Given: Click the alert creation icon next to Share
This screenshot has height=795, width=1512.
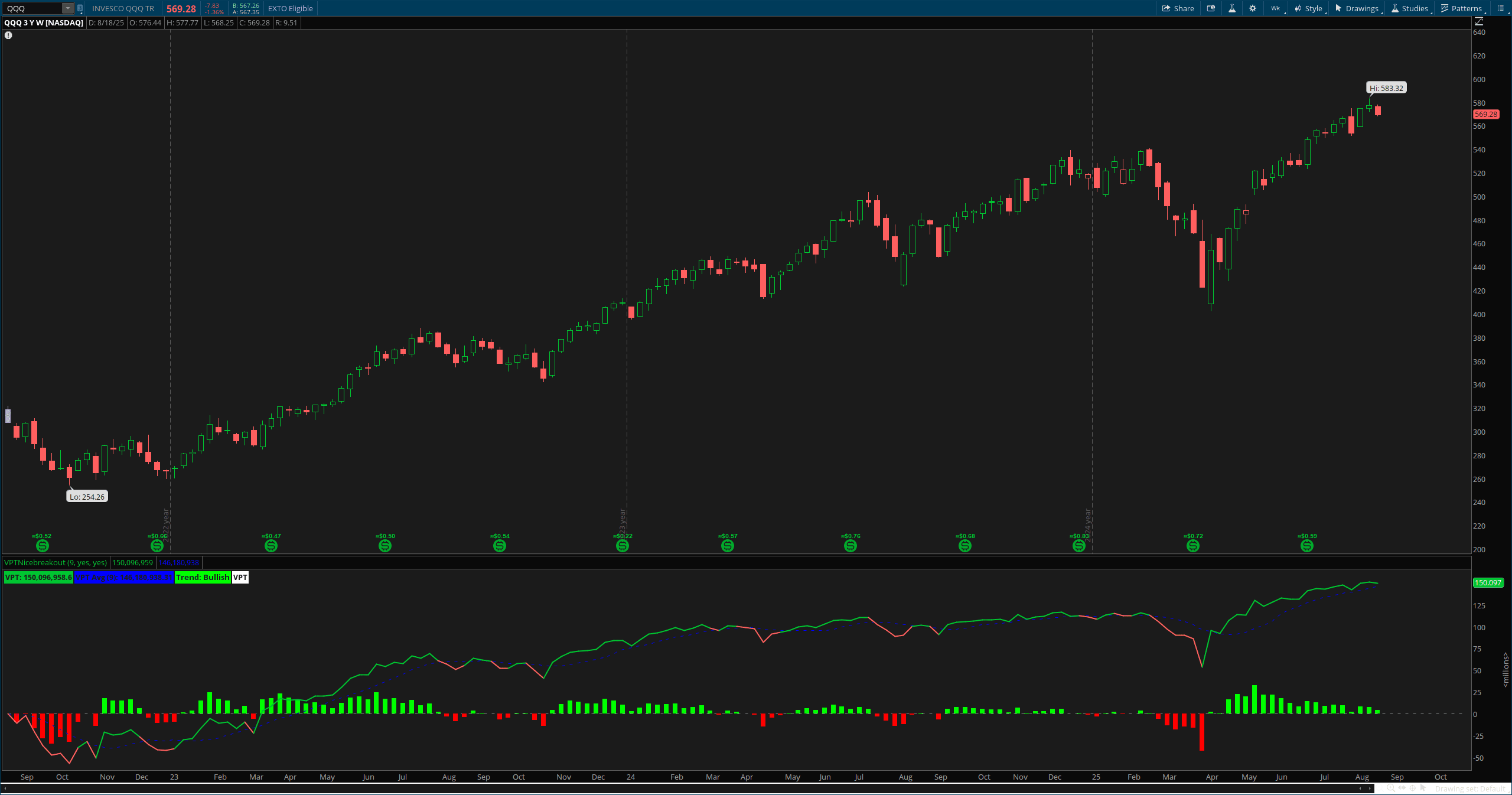Looking at the screenshot, I should tap(1211, 8).
